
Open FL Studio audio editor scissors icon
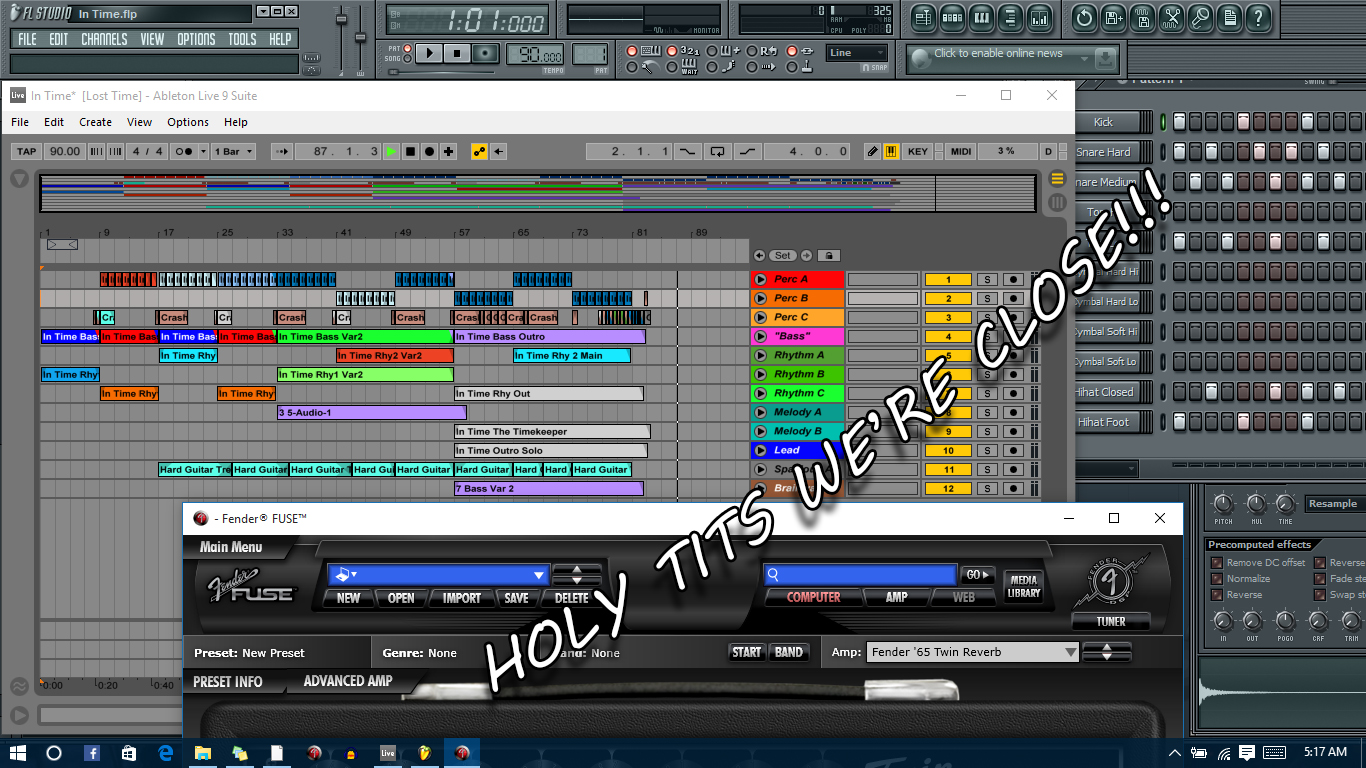tap(1171, 18)
